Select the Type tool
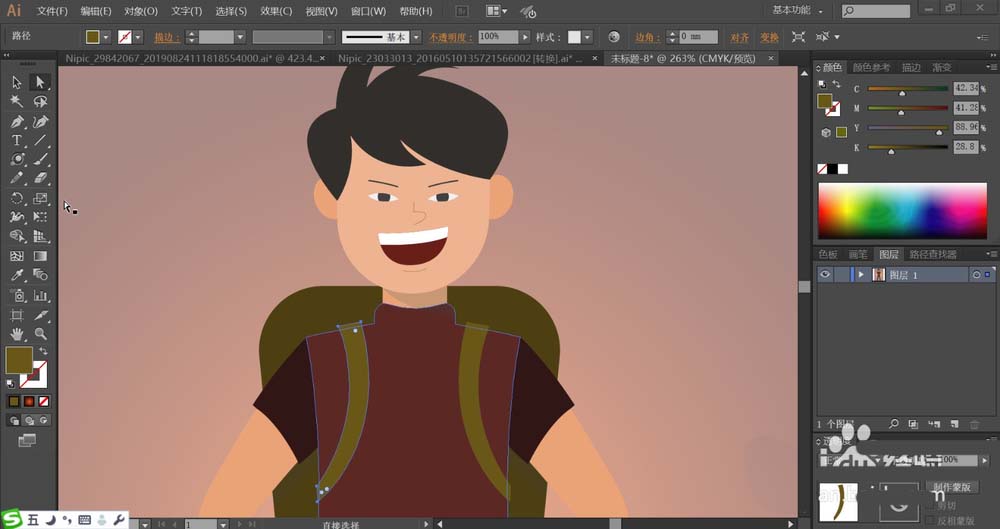This screenshot has width=1000, height=529. [17, 140]
